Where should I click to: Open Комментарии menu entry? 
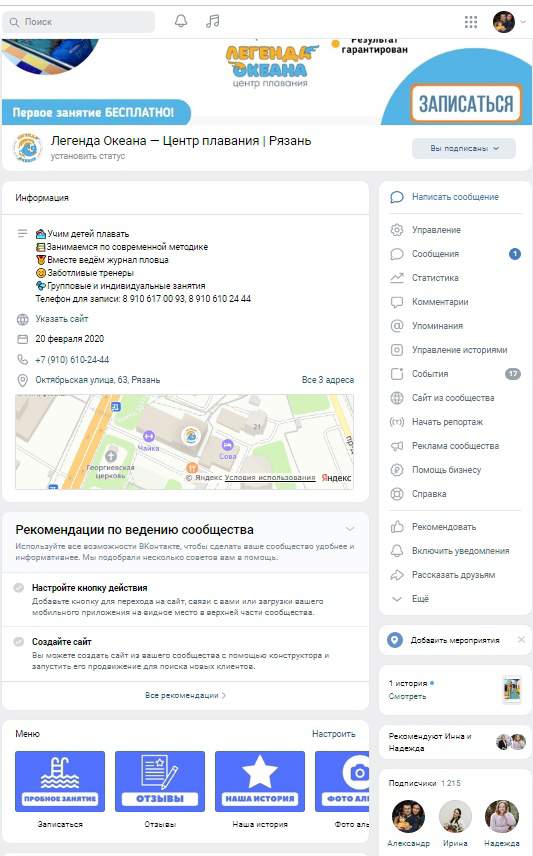[440, 302]
